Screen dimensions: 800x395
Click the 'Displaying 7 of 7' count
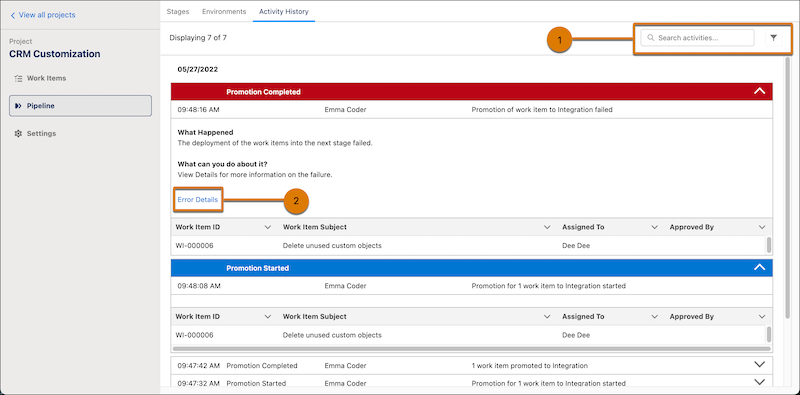click(198, 38)
